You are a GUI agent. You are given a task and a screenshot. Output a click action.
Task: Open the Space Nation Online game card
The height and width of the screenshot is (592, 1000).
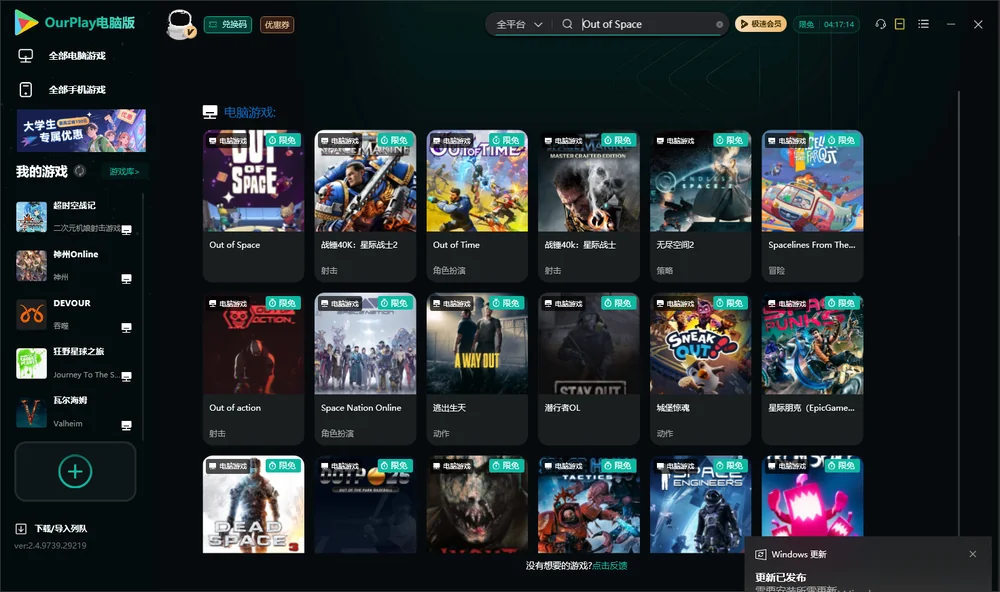tap(365, 369)
